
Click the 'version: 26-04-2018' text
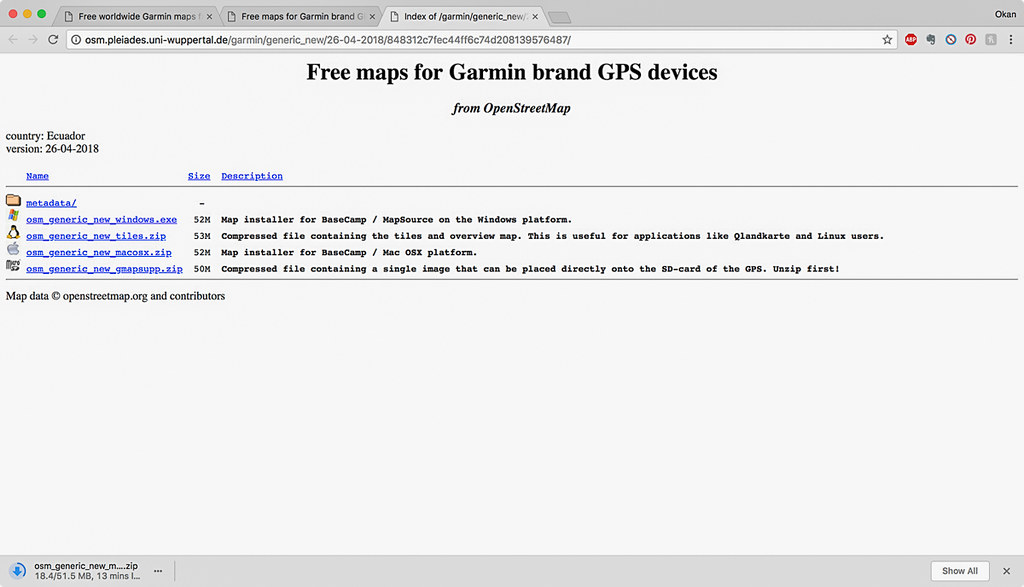(52, 149)
